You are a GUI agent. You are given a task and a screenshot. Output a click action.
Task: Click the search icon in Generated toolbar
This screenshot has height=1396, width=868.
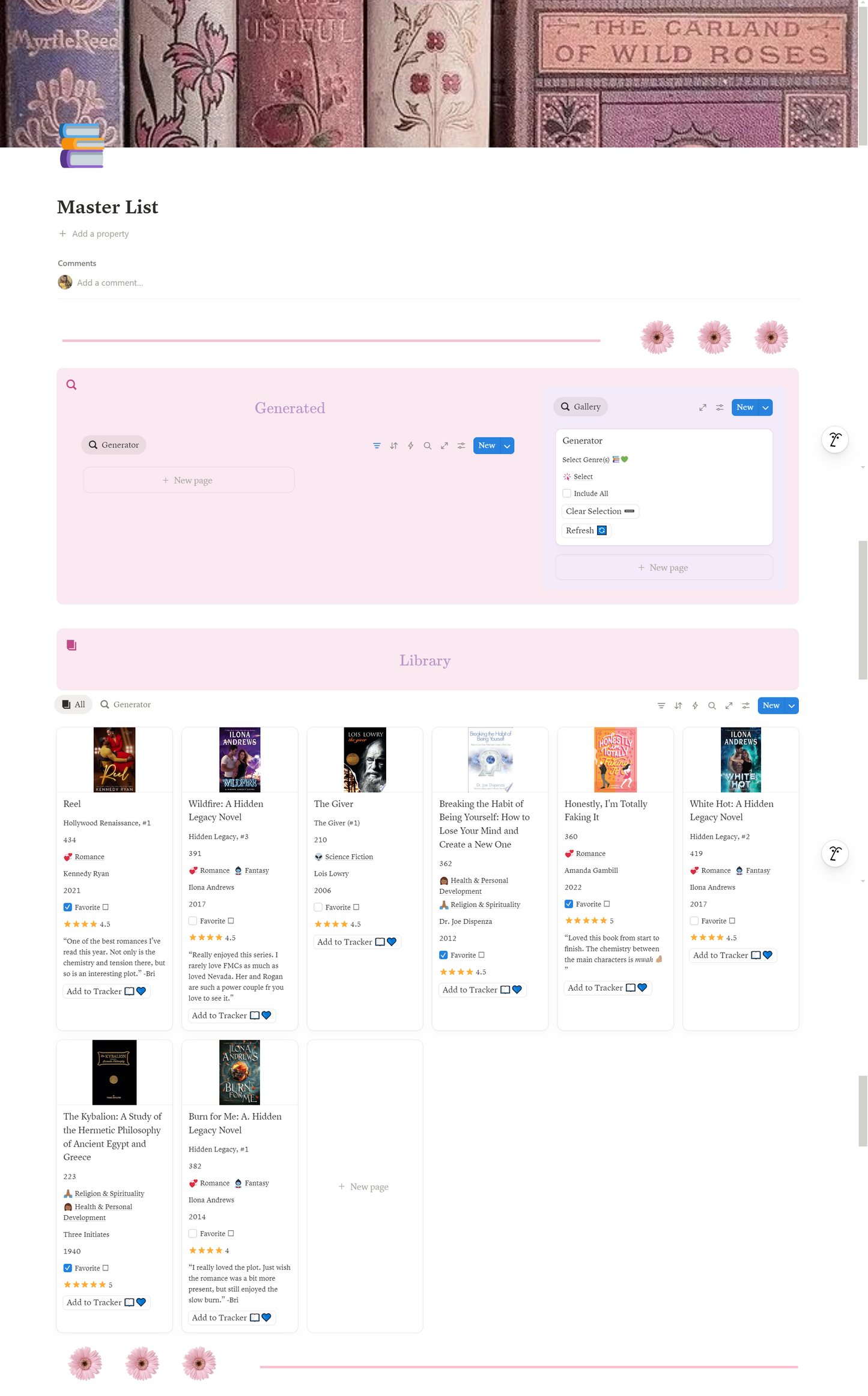coord(427,446)
